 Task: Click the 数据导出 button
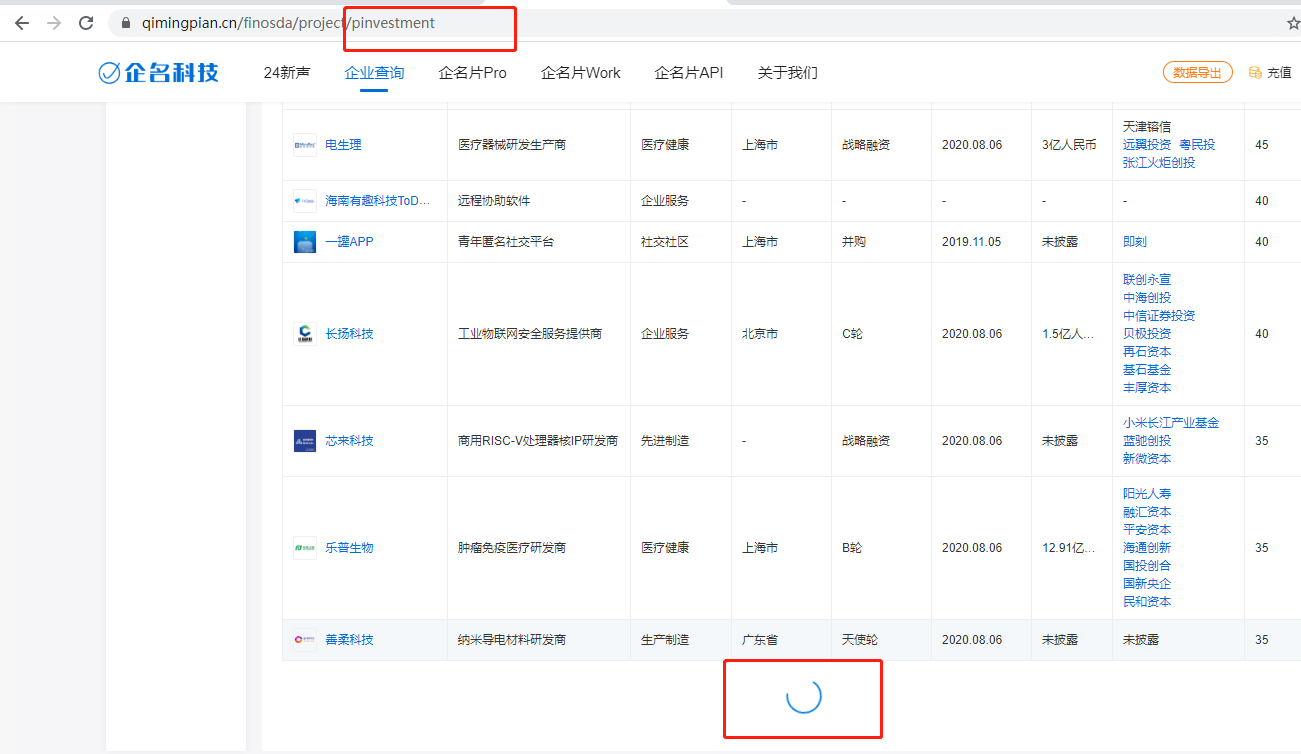click(1197, 72)
